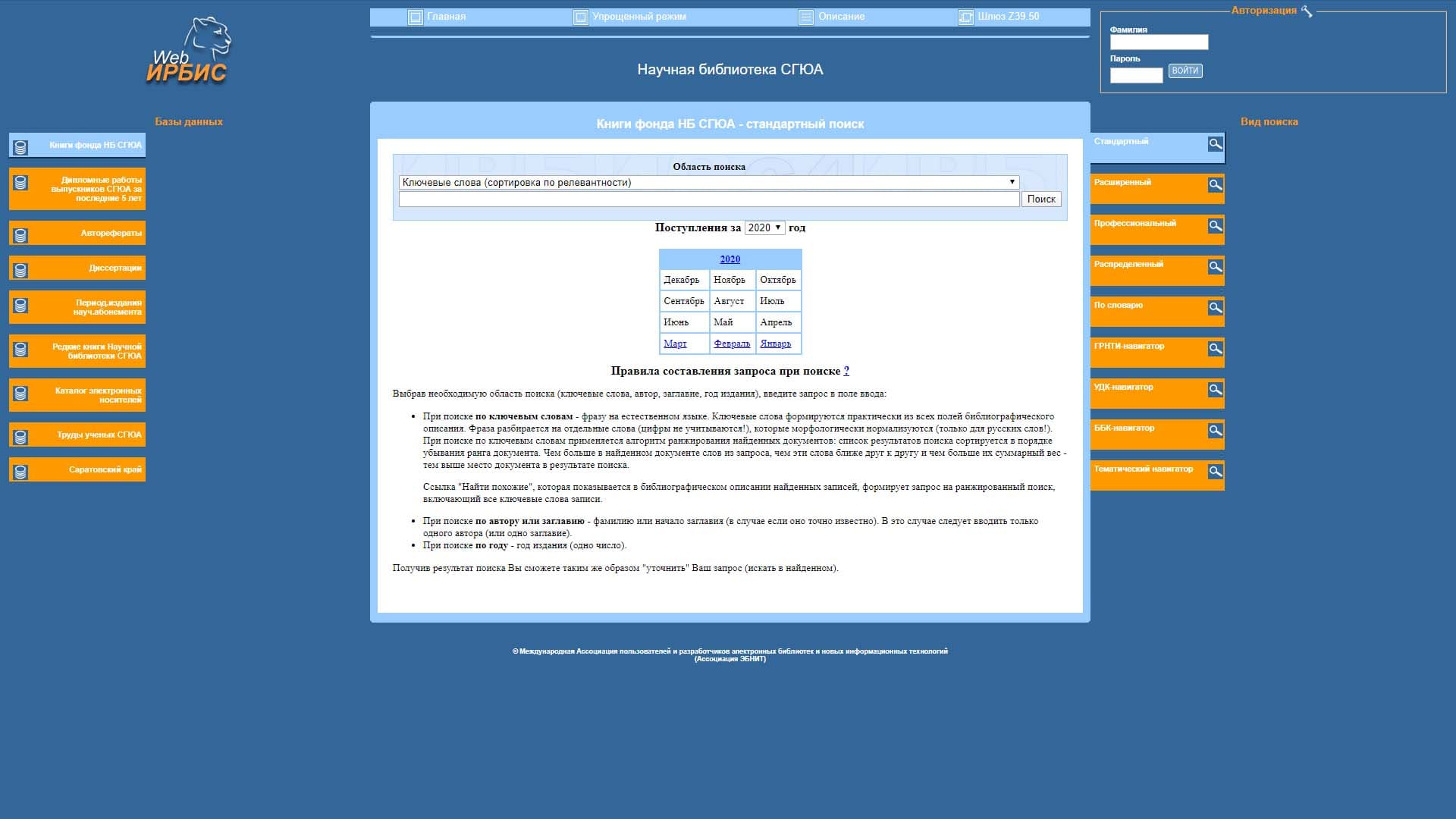
Task: Click magnifier icon for Тематический навигатор
Action: pyautogui.click(x=1215, y=471)
